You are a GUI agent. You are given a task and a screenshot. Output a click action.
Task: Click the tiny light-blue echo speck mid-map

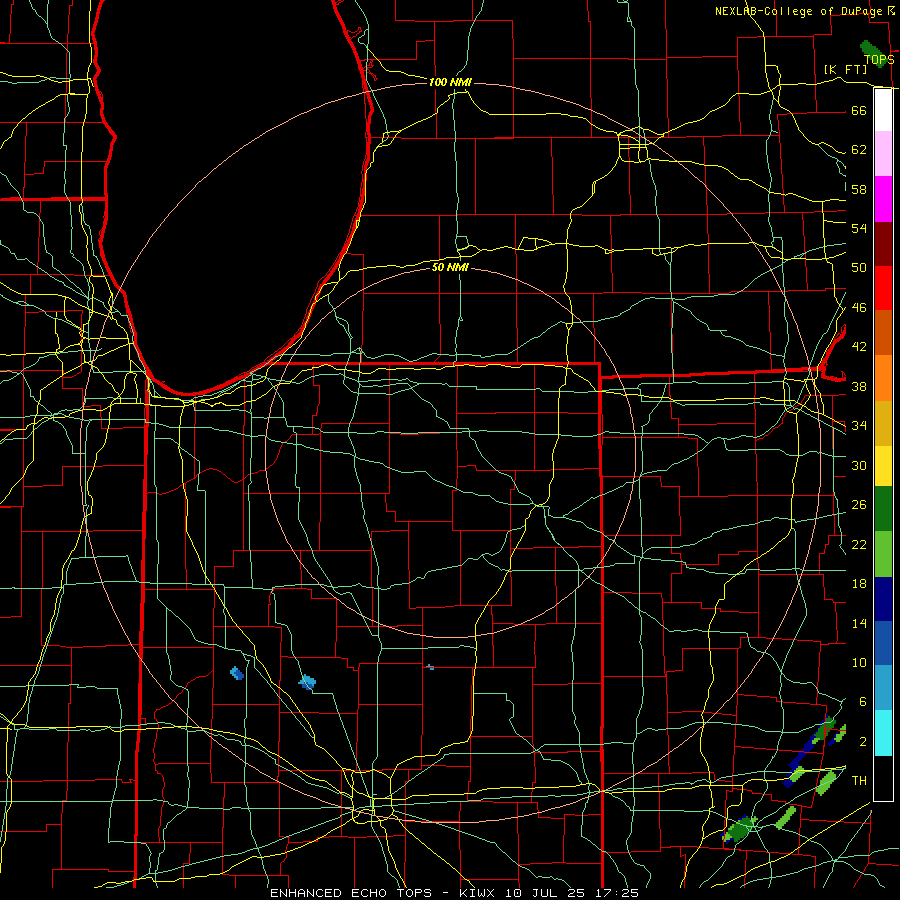click(430, 667)
